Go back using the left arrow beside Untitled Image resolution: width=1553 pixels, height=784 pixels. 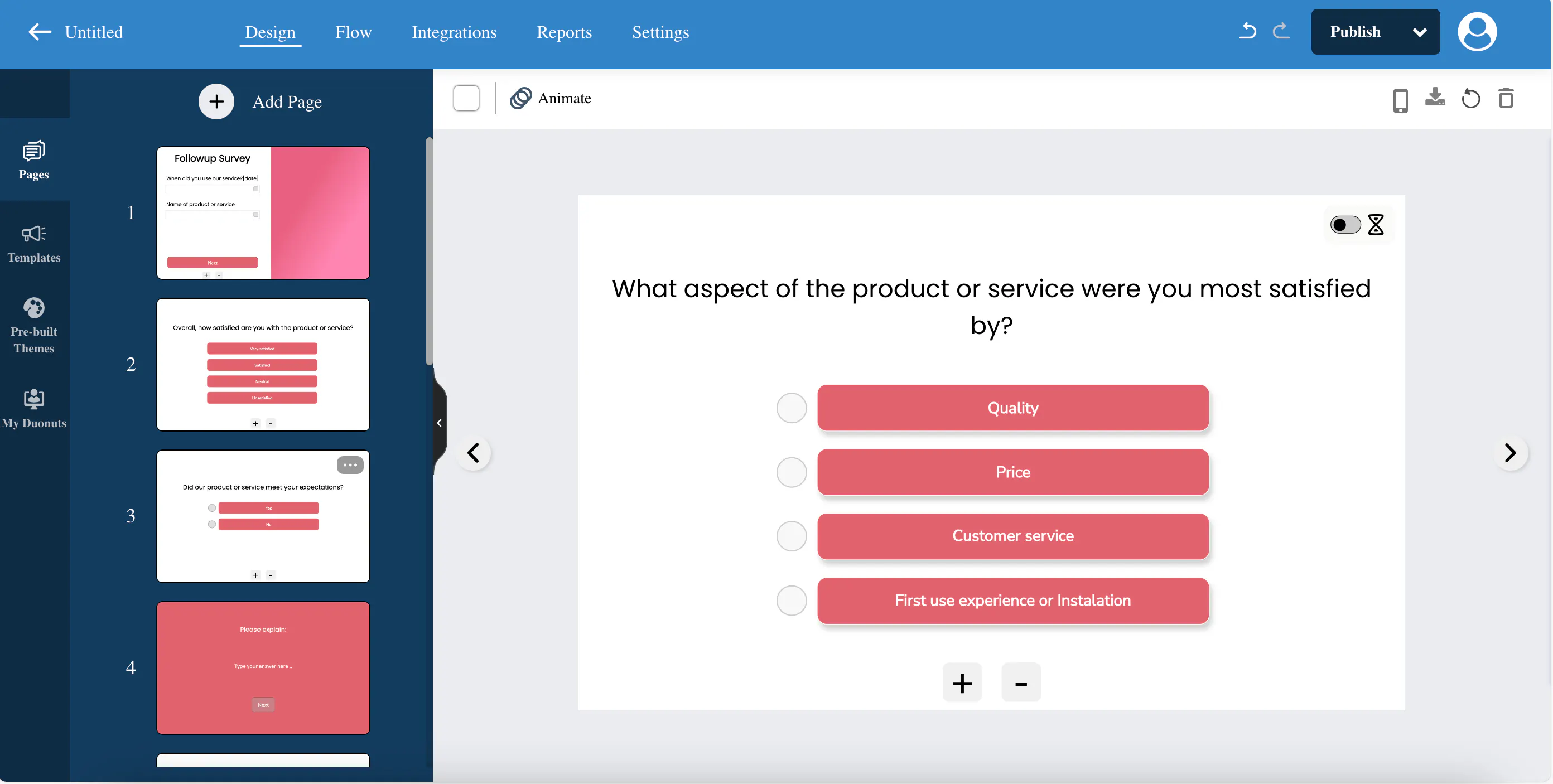40,32
